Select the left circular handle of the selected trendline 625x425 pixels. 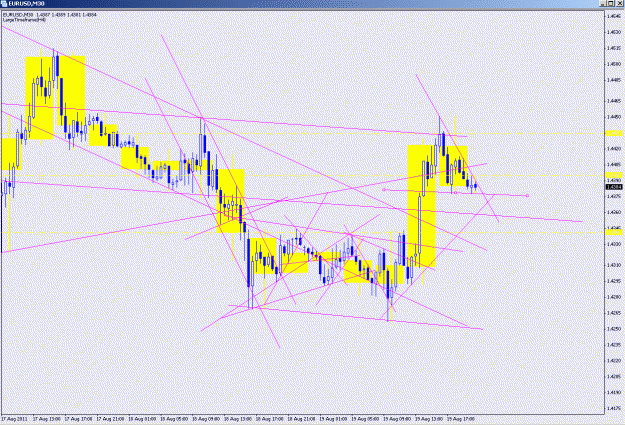tap(384, 190)
